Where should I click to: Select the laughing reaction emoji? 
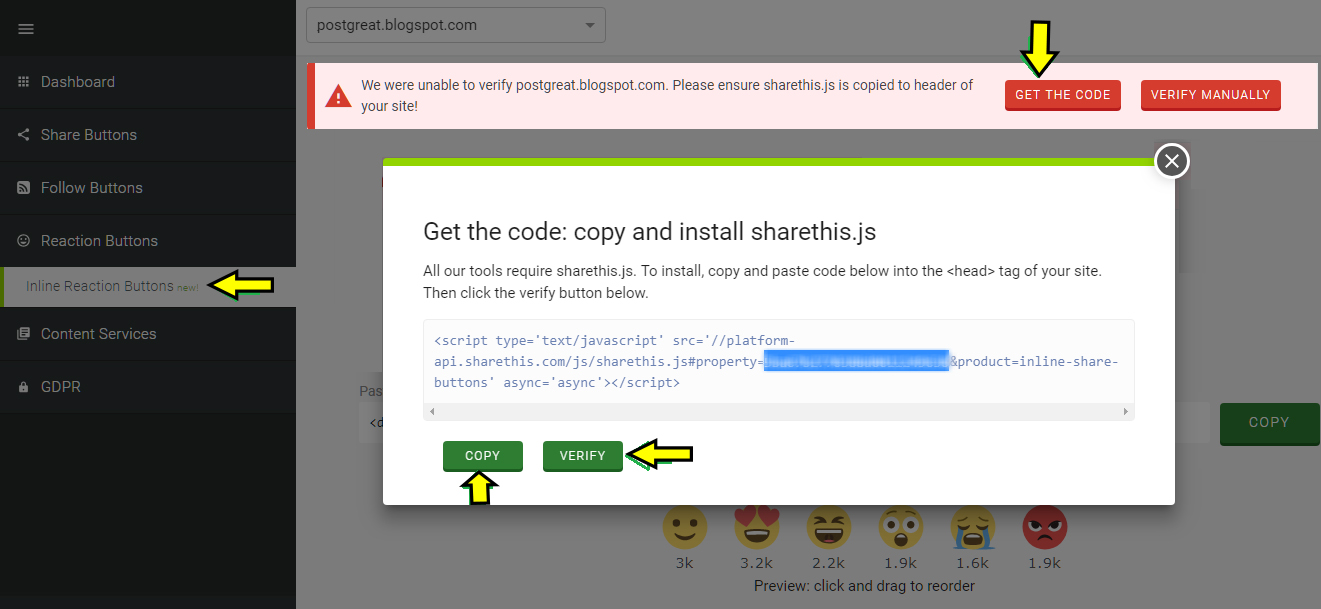coord(828,526)
